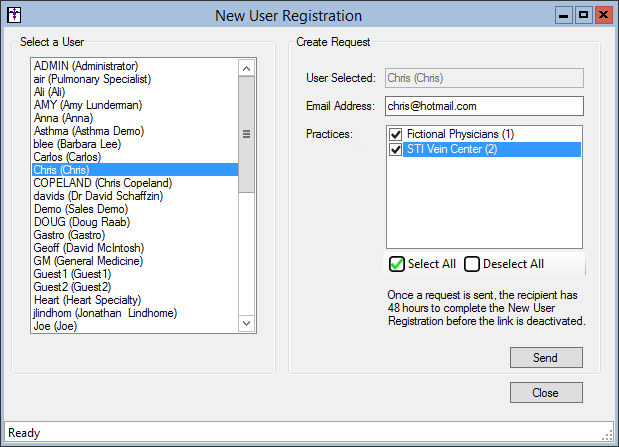Click the app icon in title bar
Image resolution: width=619 pixels, height=447 pixels.
(14, 15)
